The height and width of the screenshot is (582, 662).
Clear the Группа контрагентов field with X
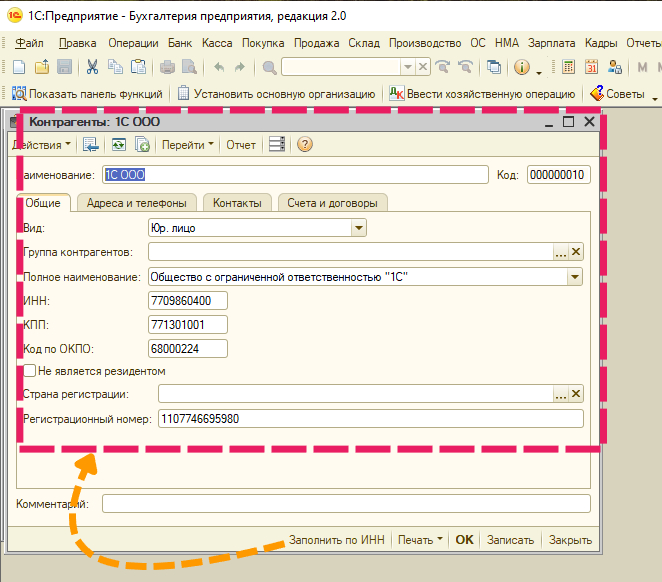(575, 252)
